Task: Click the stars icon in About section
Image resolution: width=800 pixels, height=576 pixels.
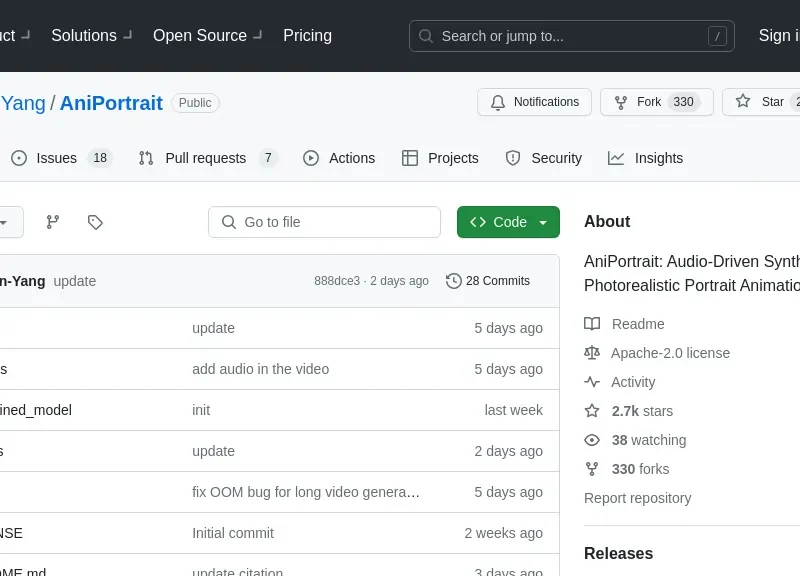Action: pyautogui.click(x=592, y=411)
